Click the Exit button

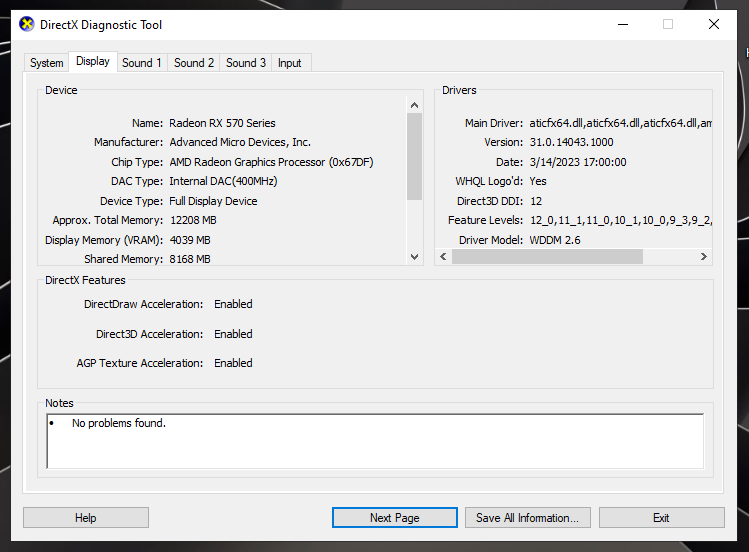(662, 518)
